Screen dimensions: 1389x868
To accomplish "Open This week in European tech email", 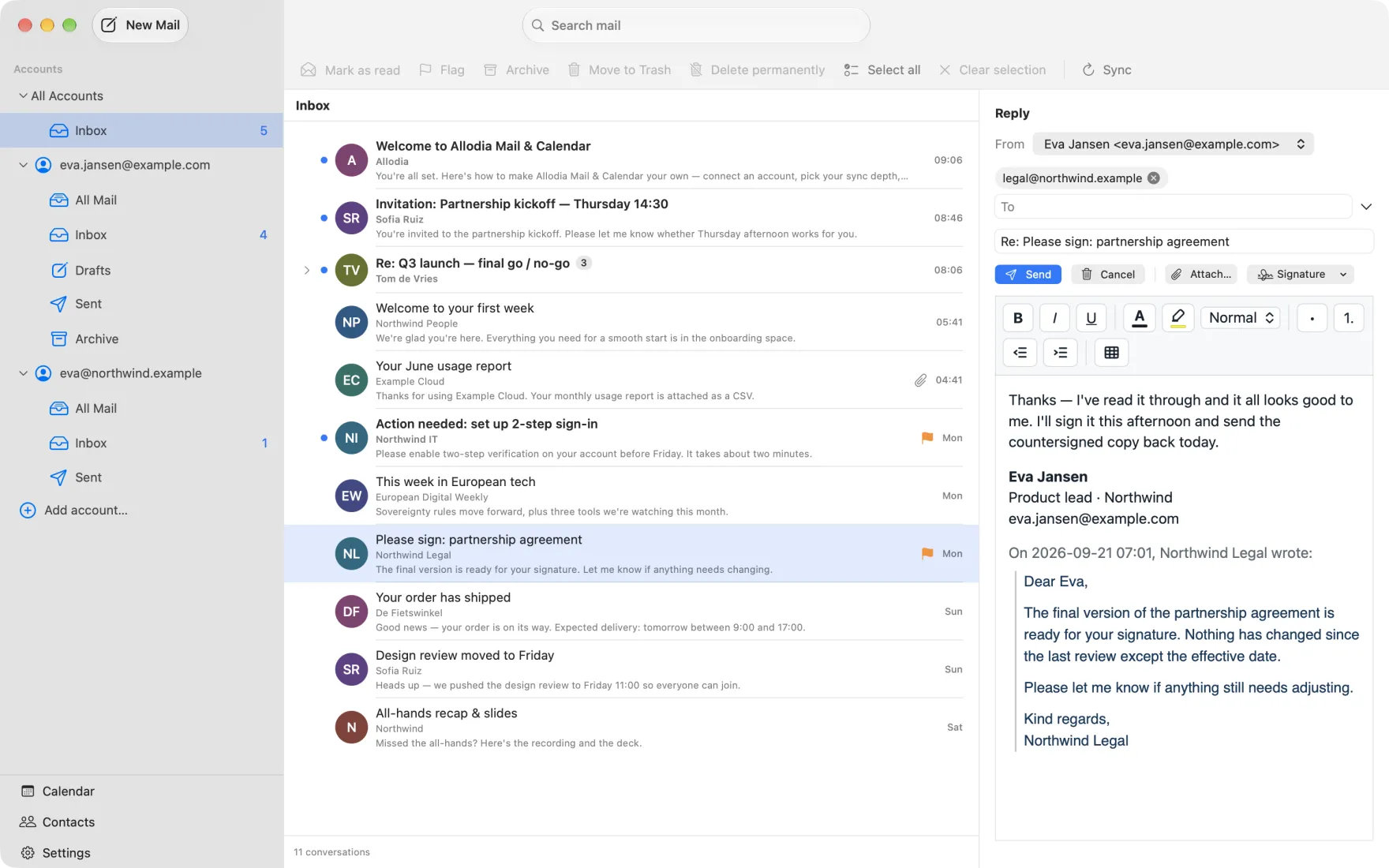I will coord(631,496).
